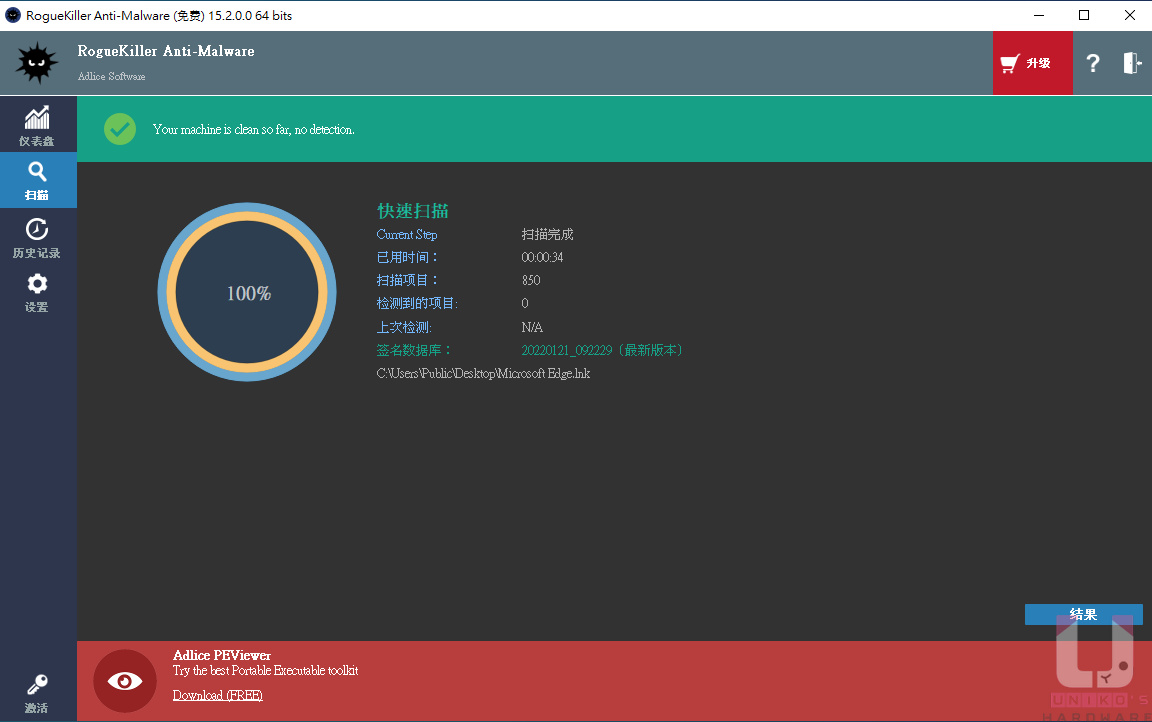Click the Results (结果) button
The height and width of the screenshot is (722, 1152).
(1083, 614)
